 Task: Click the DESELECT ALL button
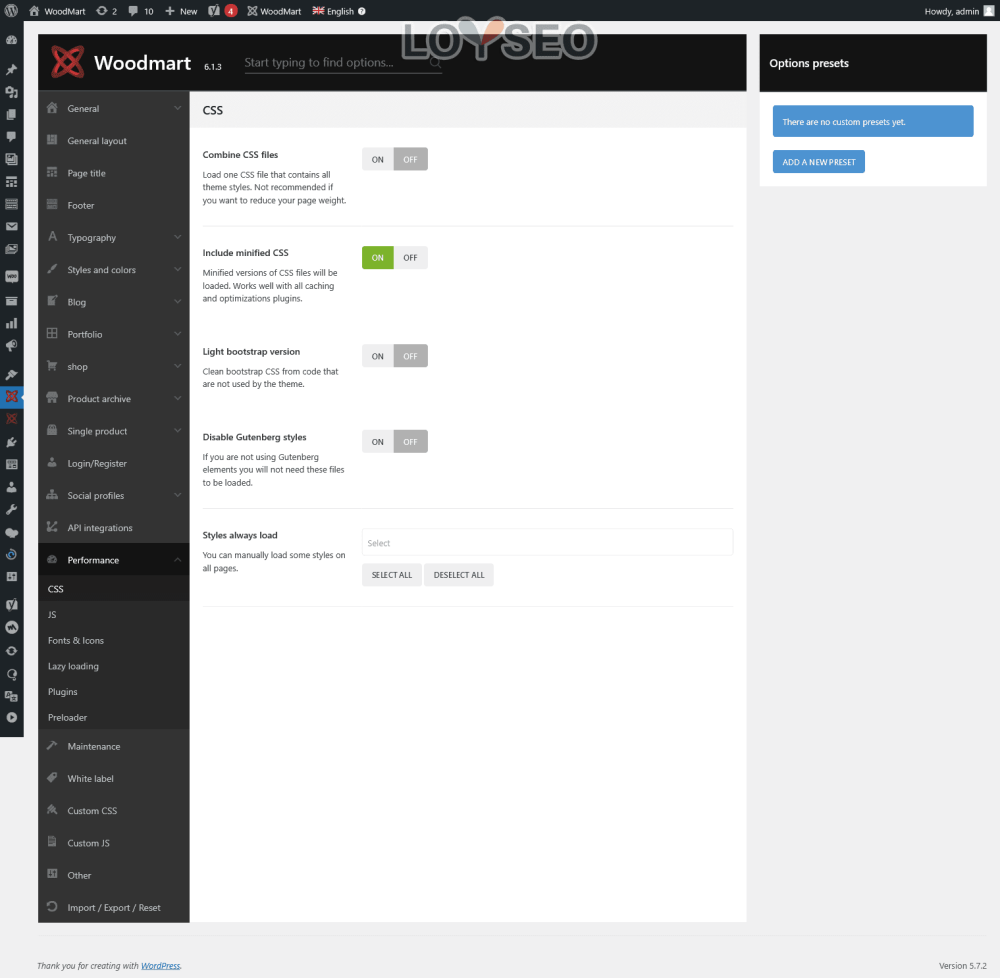pos(459,575)
